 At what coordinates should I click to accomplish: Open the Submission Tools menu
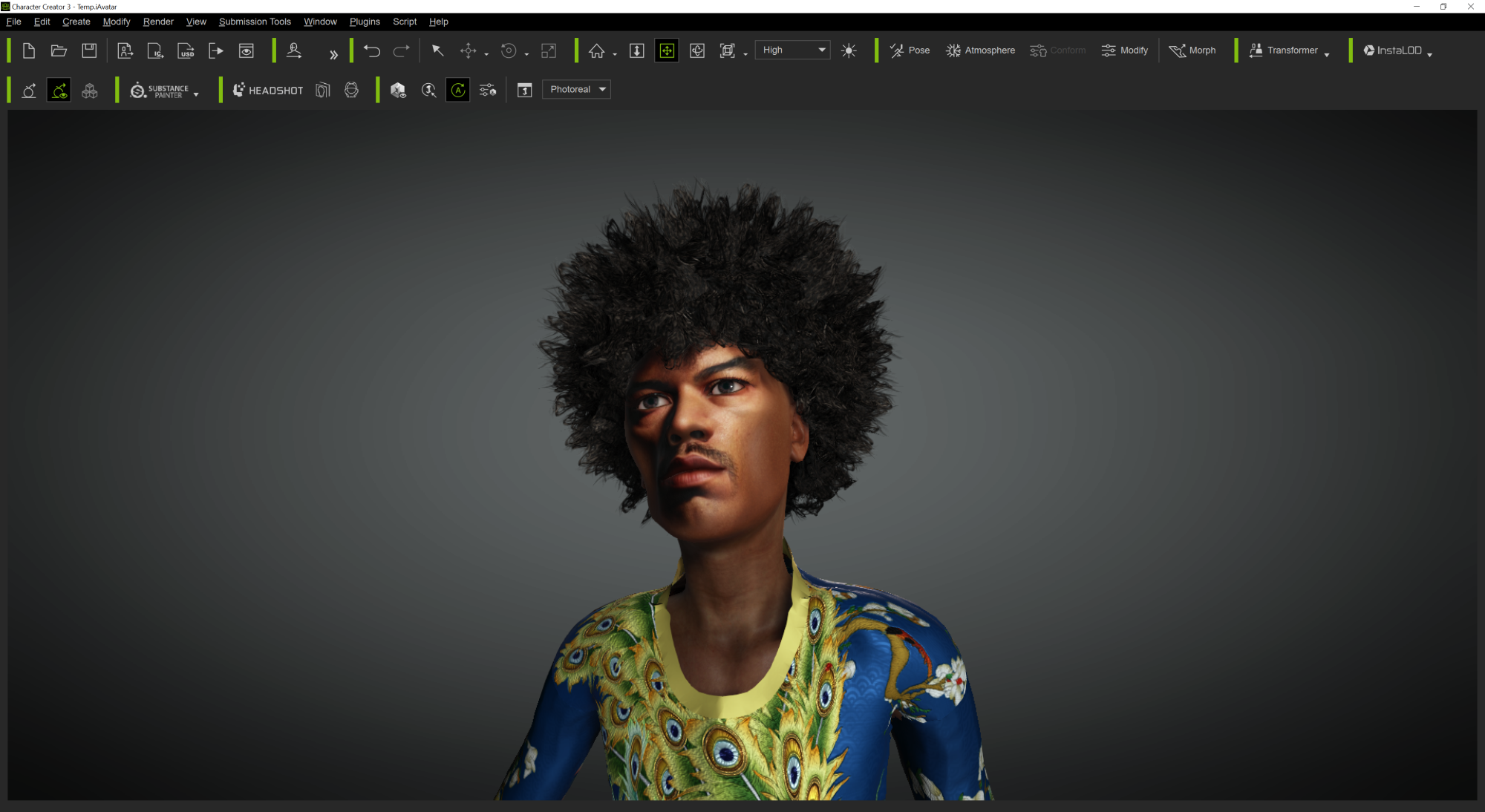tap(255, 22)
